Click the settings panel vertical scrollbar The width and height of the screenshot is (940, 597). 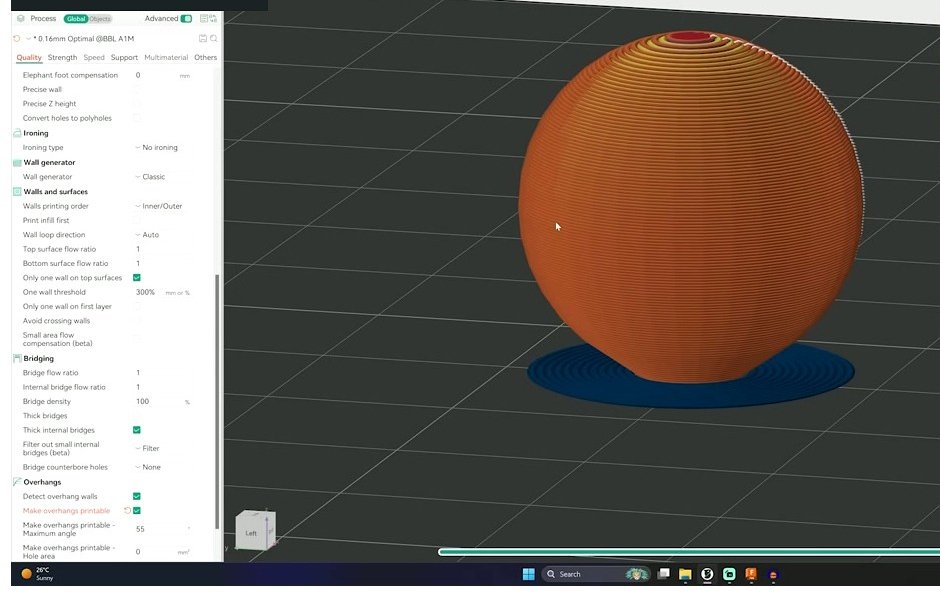pos(217,402)
